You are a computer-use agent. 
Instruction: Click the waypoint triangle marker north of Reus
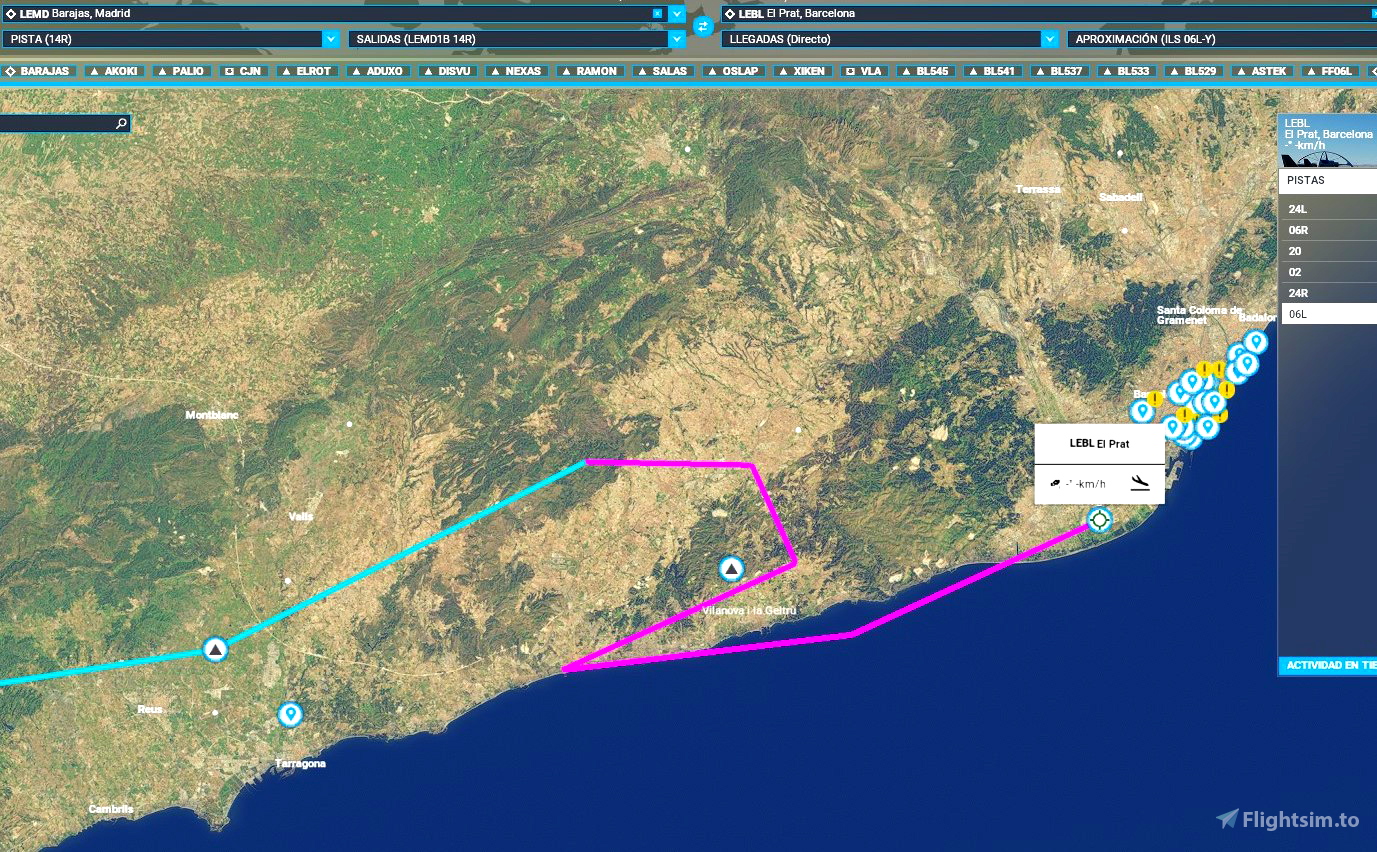[x=215, y=649]
